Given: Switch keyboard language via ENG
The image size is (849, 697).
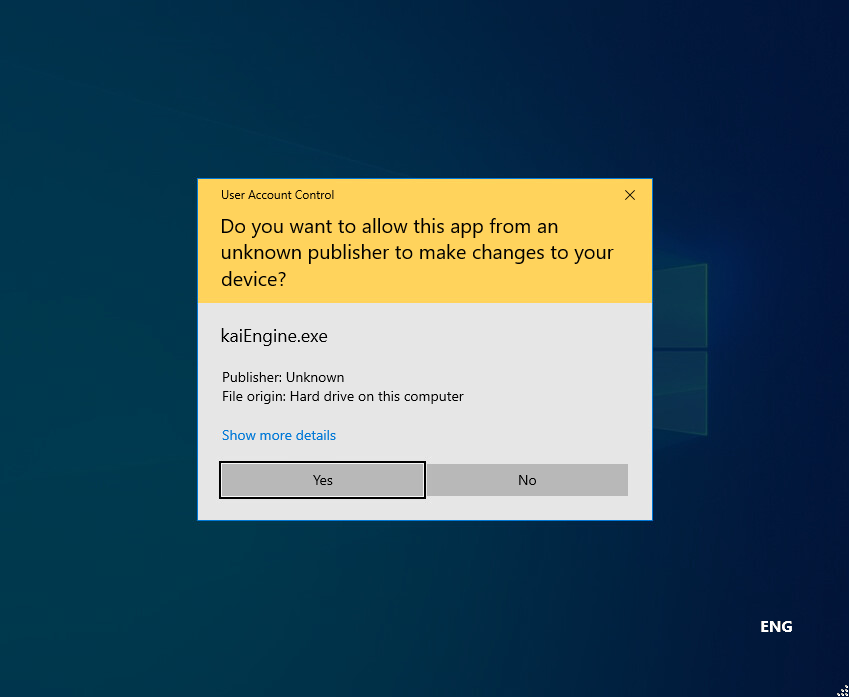Looking at the screenshot, I should [776, 627].
